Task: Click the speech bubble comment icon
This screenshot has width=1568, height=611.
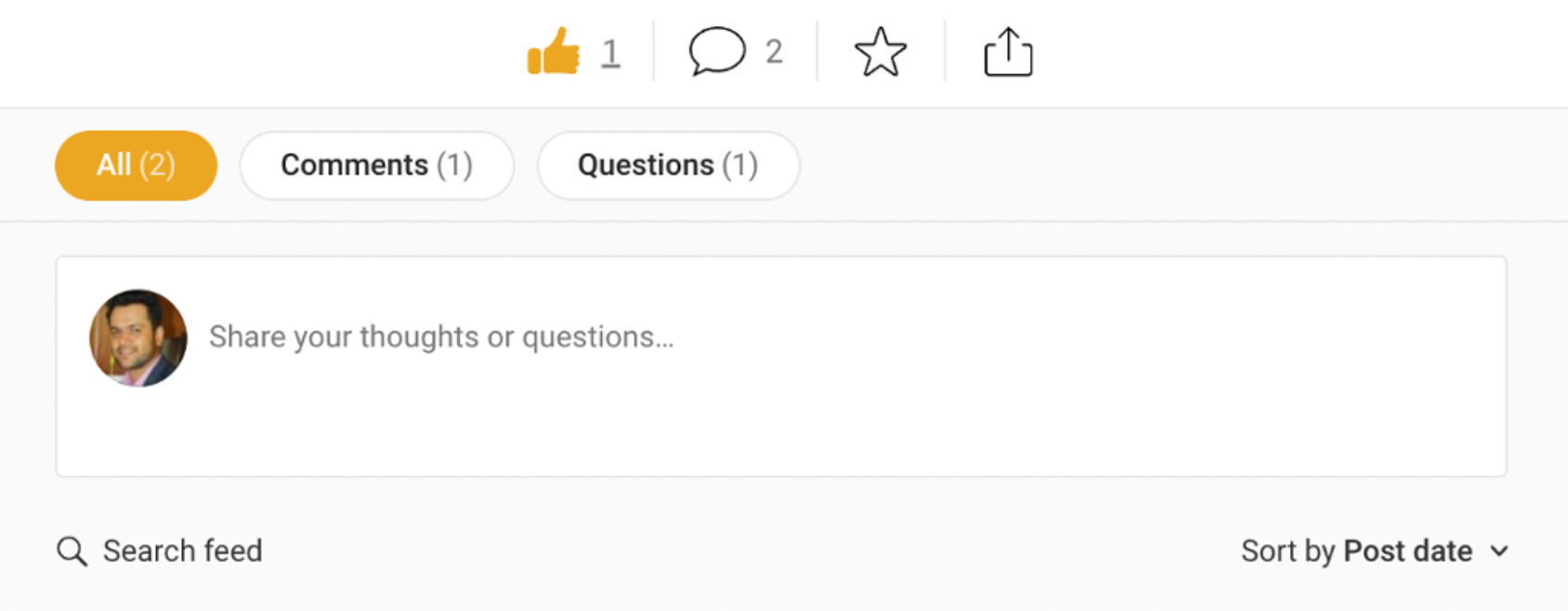Action: (x=717, y=51)
